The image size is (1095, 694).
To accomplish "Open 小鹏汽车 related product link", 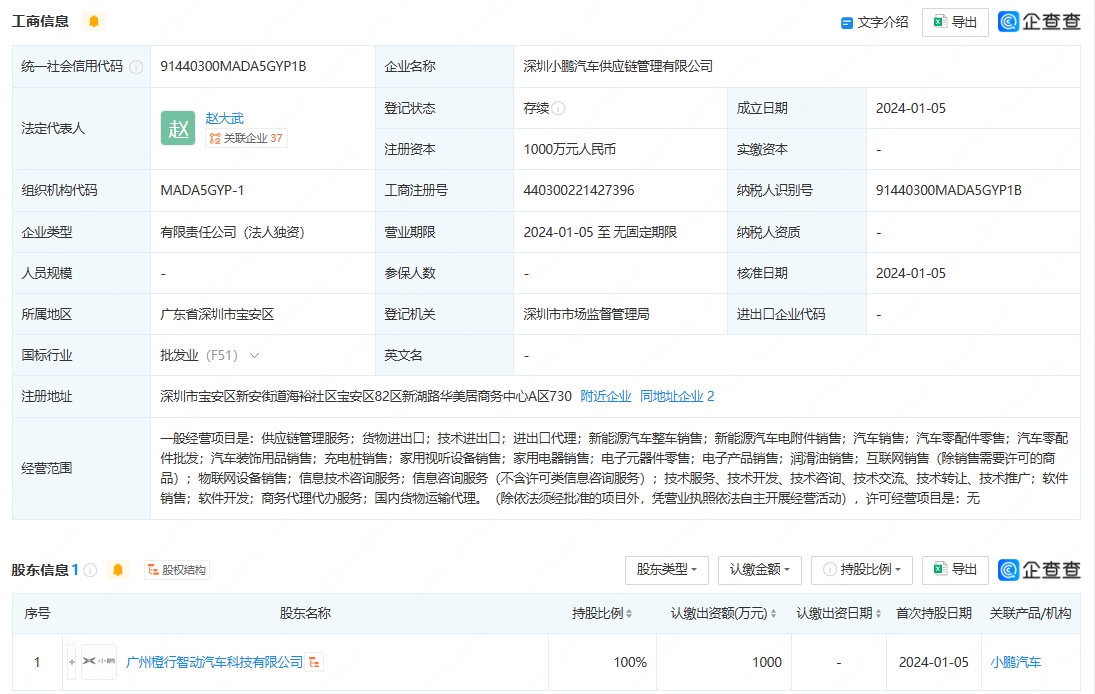I will 1015,663.
